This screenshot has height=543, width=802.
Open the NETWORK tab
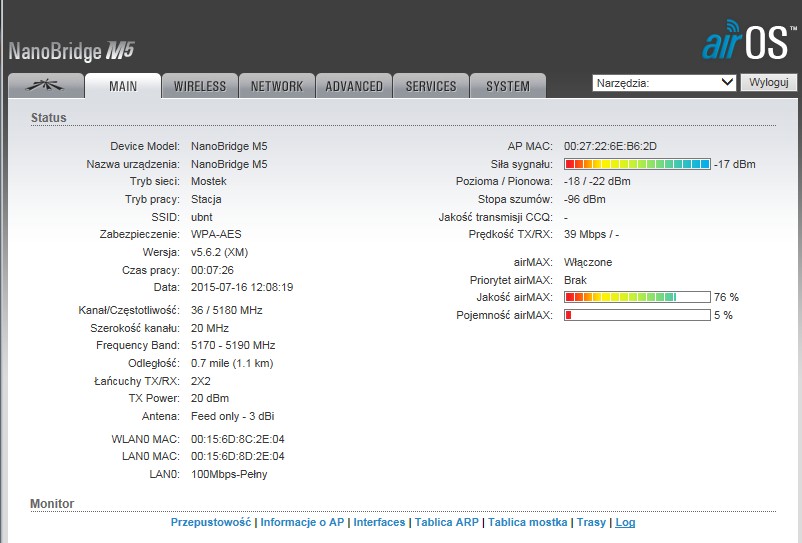click(x=277, y=86)
